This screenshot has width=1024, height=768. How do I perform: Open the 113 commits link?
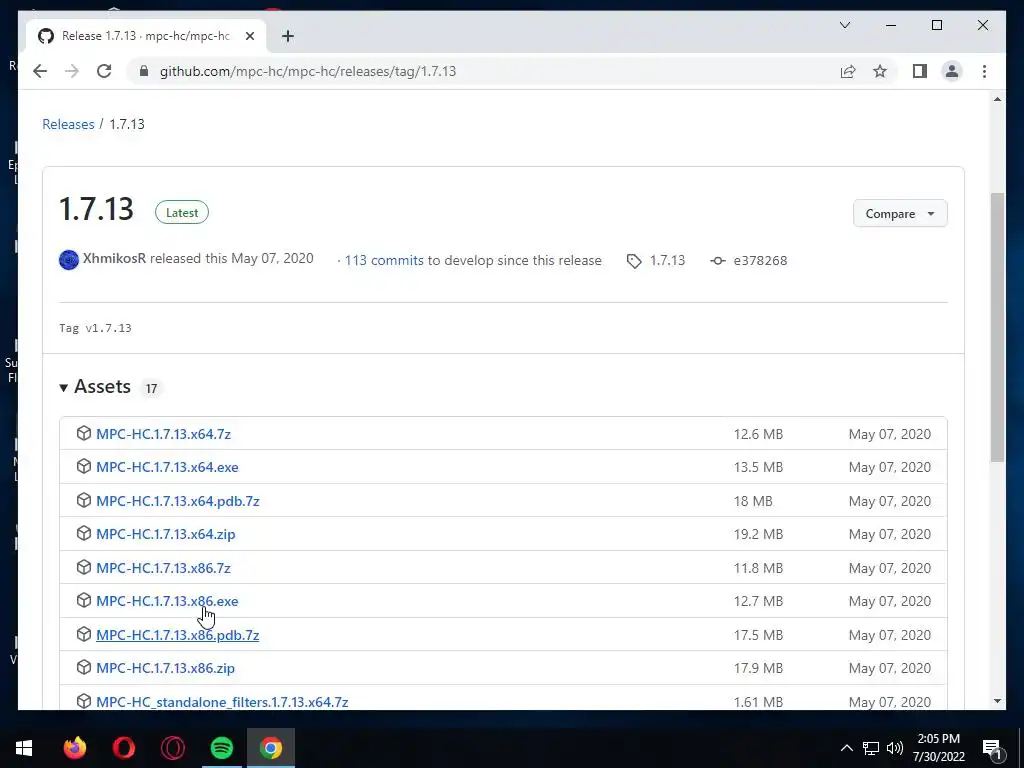(x=384, y=260)
